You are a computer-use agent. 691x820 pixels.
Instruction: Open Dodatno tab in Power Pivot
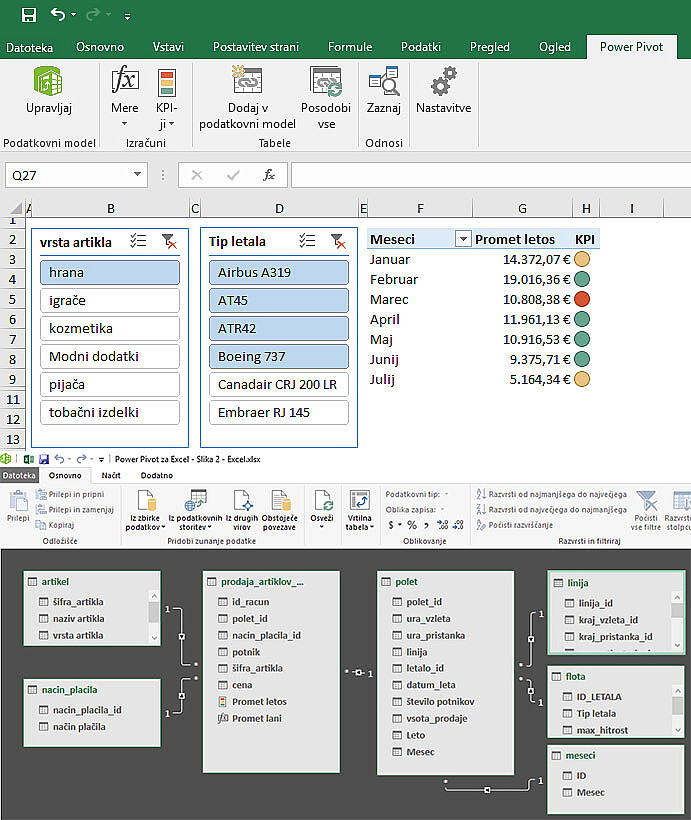pyautogui.click(x=156, y=475)
